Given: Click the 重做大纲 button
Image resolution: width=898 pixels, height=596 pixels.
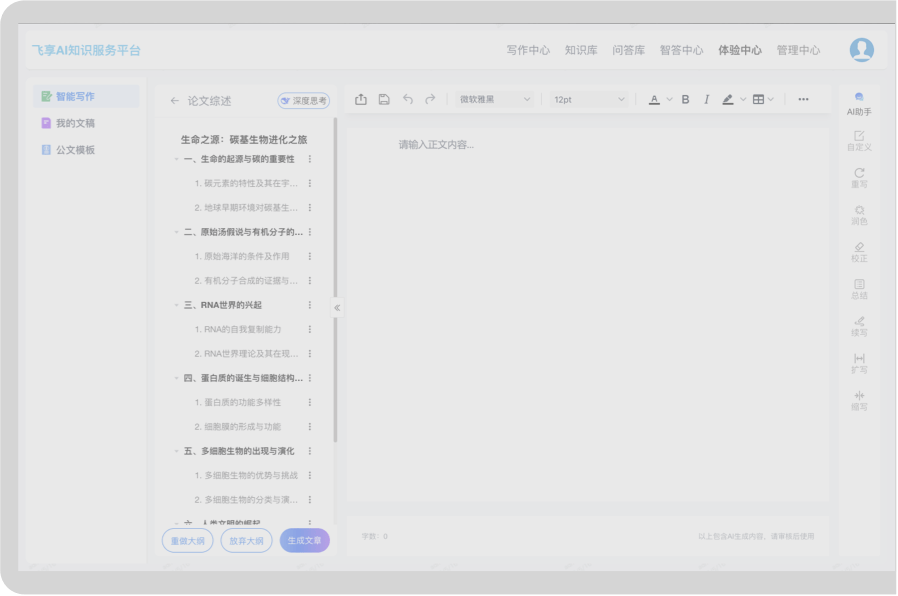Looking at the screenshot, I should [187, 541].
